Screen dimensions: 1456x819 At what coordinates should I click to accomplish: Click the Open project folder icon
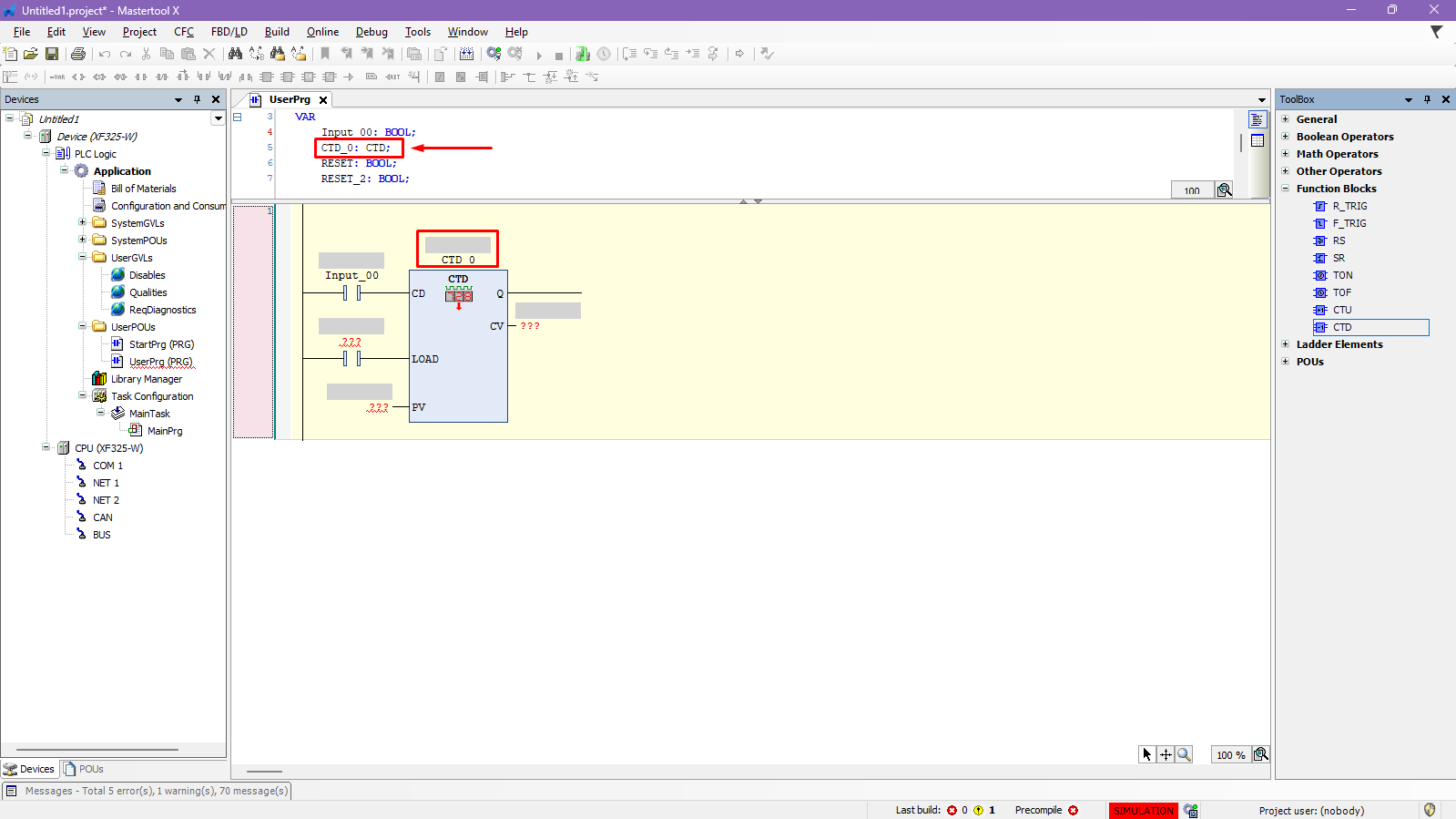31,55
